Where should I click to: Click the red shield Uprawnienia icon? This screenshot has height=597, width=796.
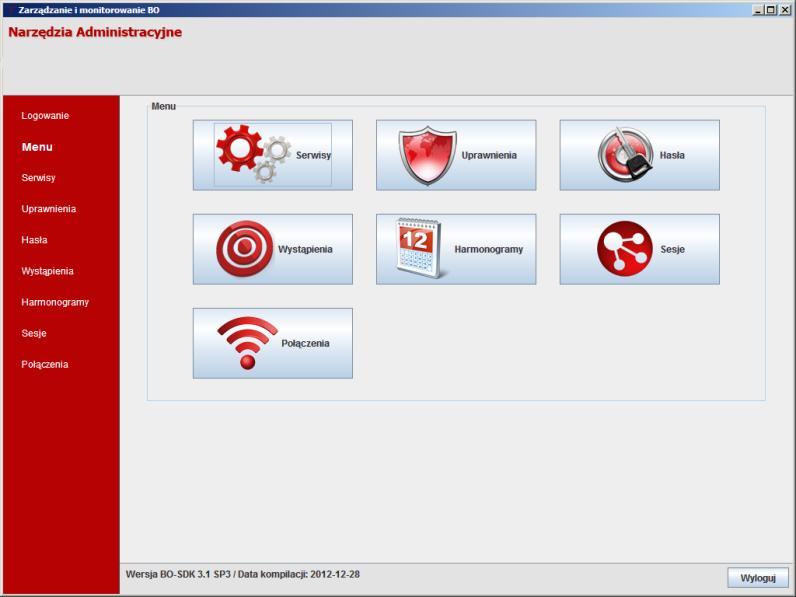427,155
